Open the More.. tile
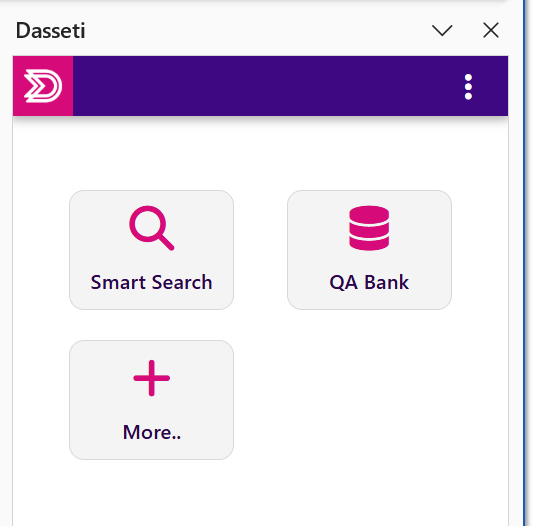 coord(152,400)
